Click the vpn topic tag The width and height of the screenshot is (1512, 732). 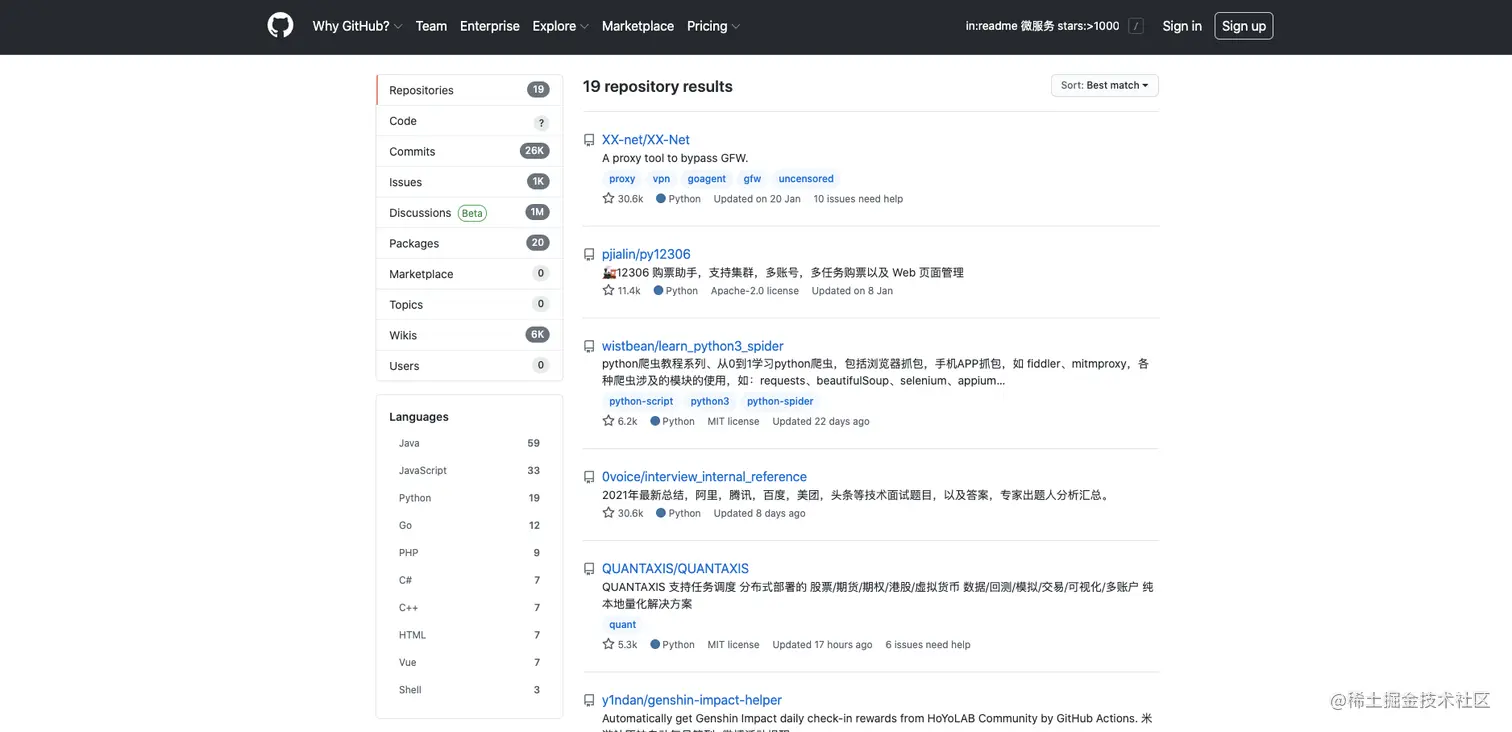click(661, 179)
